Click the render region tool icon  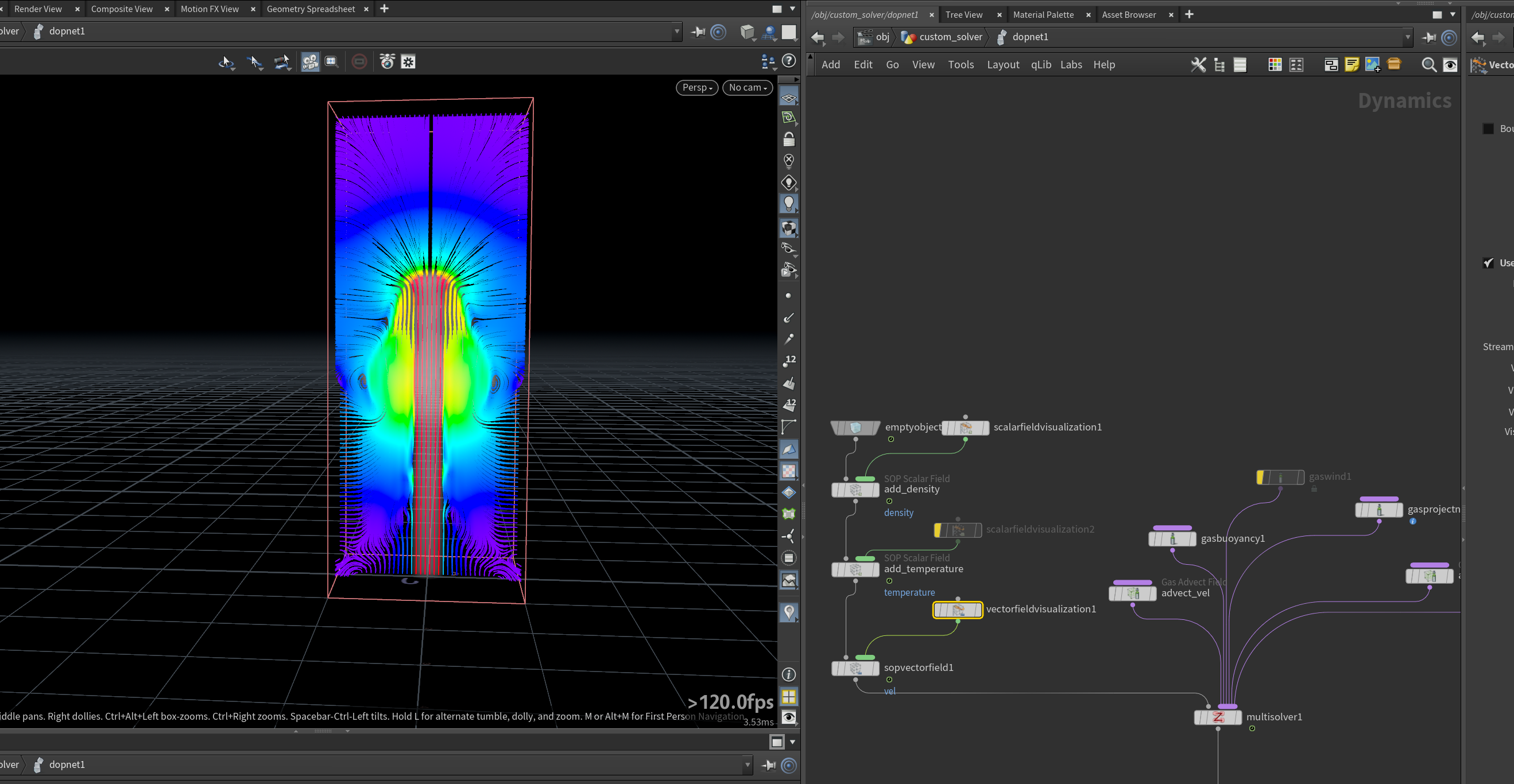[332, 62]
